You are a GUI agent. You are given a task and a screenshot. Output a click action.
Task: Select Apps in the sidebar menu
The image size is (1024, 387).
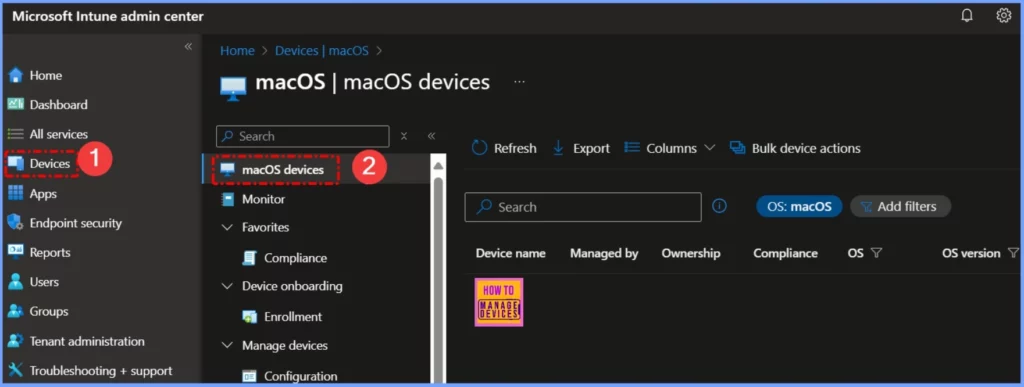[x=43, y=194]
